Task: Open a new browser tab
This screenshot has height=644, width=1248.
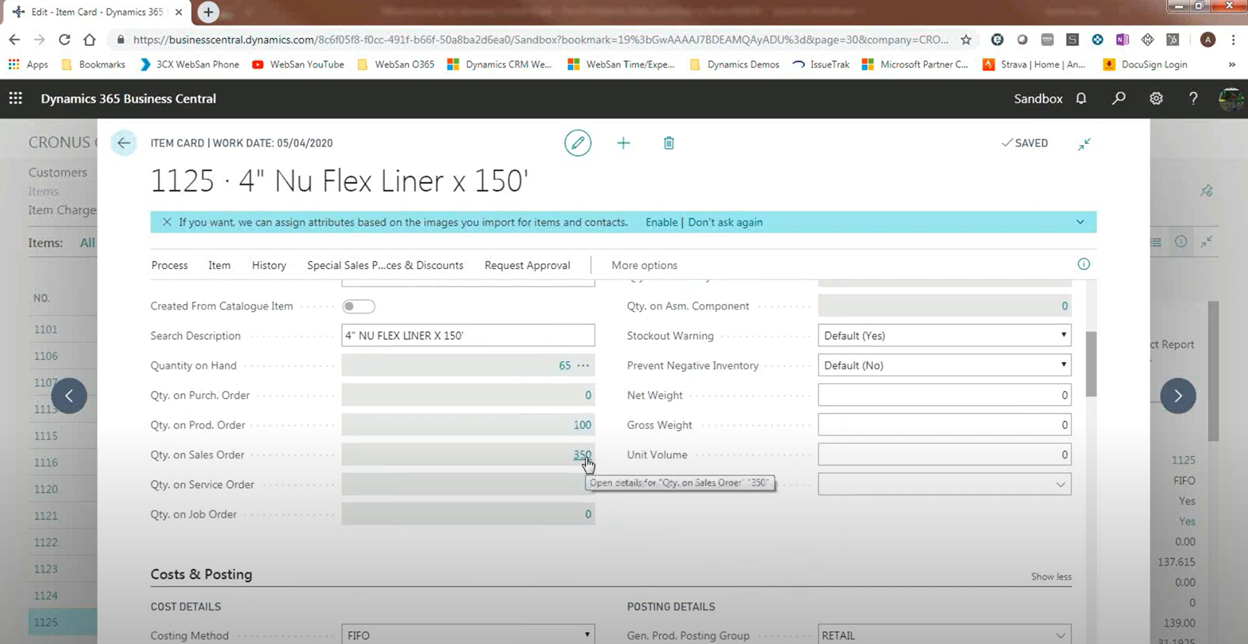Action: click(208, 12)
